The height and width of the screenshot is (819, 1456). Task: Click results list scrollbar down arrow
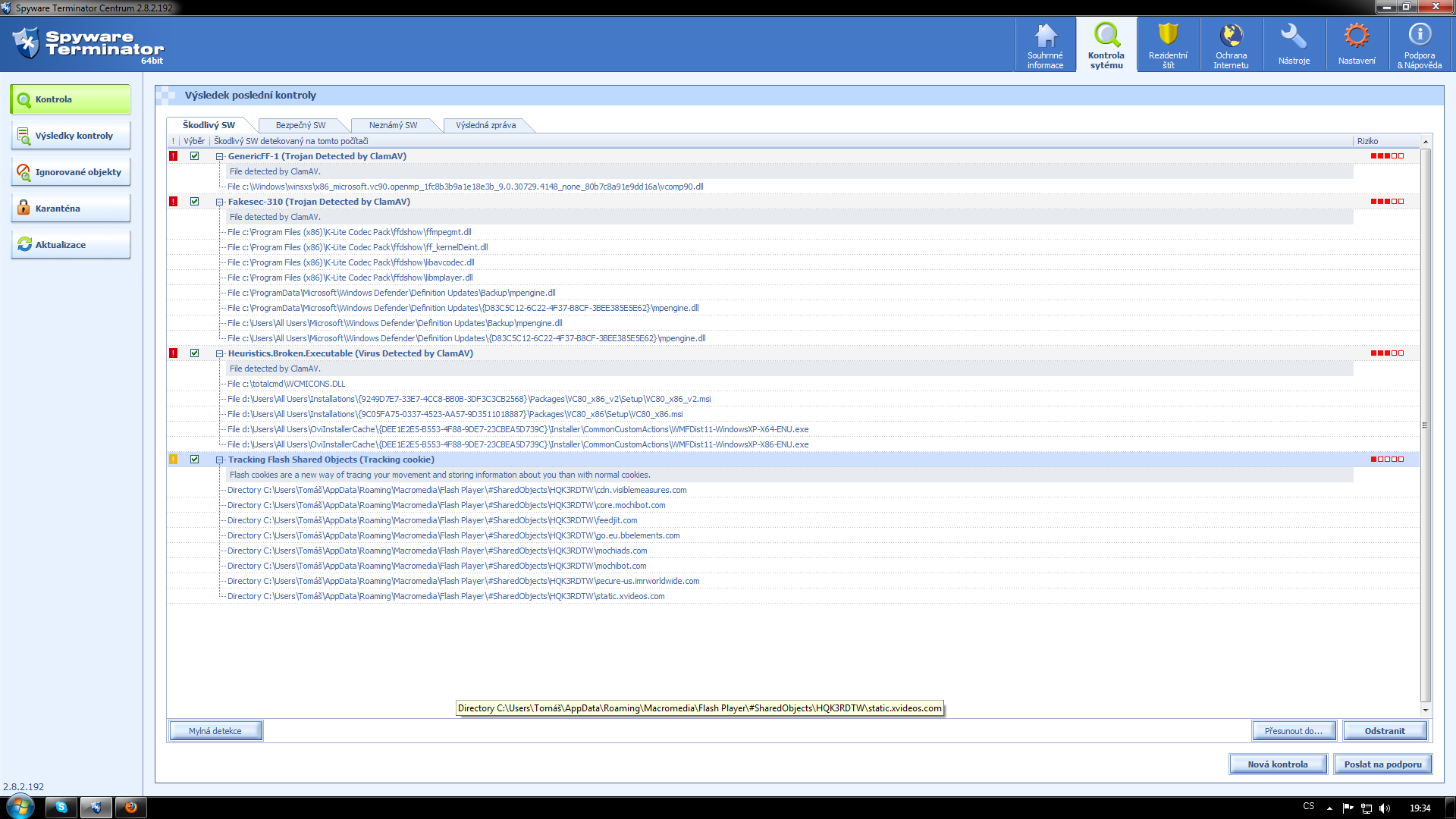click(1426, 711)
